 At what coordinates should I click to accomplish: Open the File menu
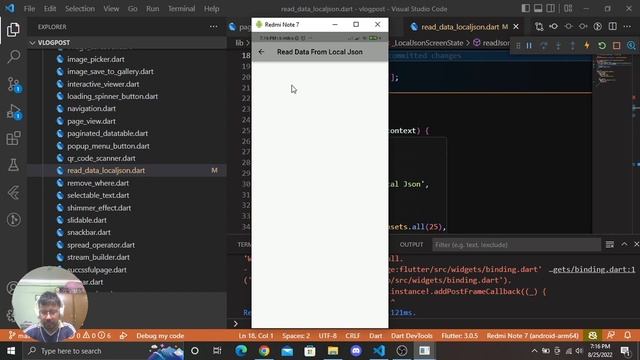click(x=29, y=9)
